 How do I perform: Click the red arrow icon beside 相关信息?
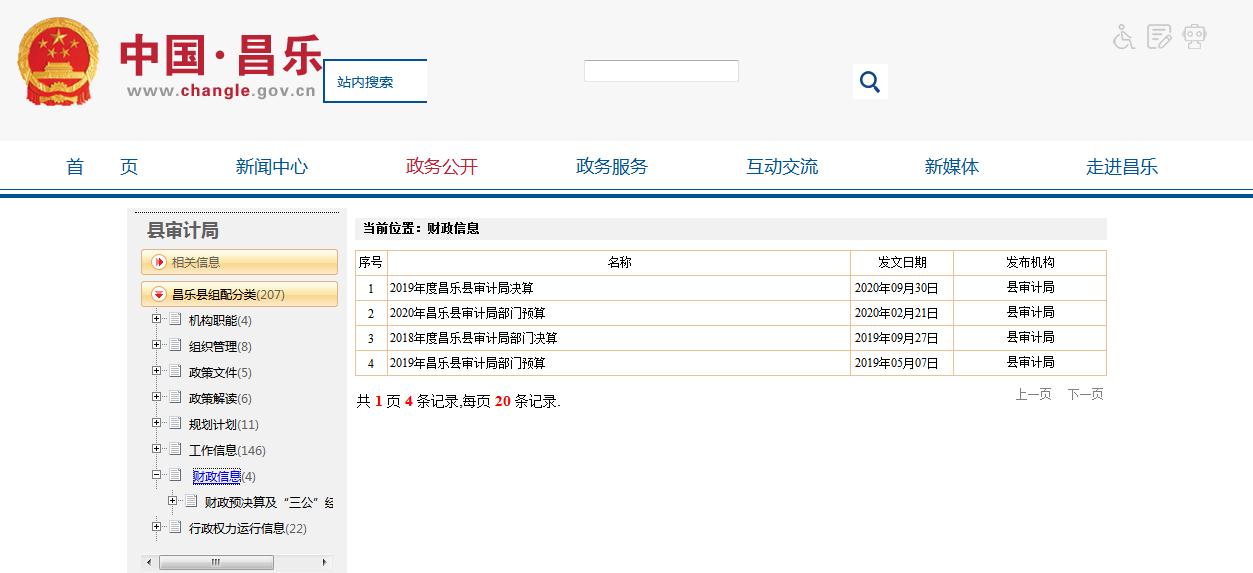pos(158,262)
